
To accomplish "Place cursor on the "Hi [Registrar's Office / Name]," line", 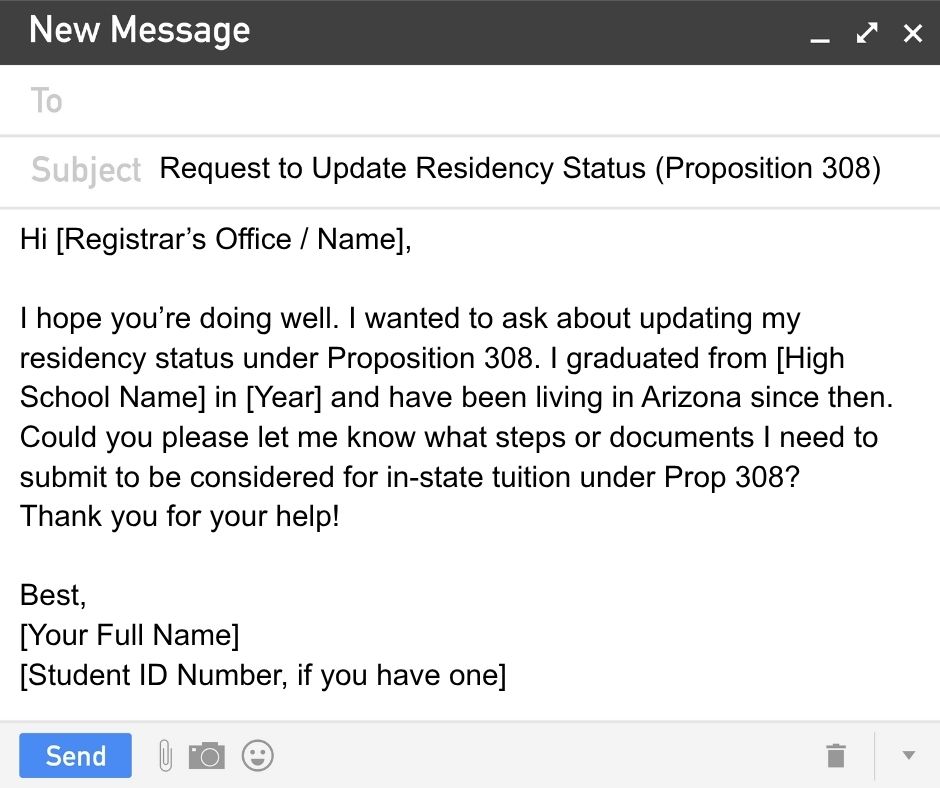I will click(x=216, y=240).
